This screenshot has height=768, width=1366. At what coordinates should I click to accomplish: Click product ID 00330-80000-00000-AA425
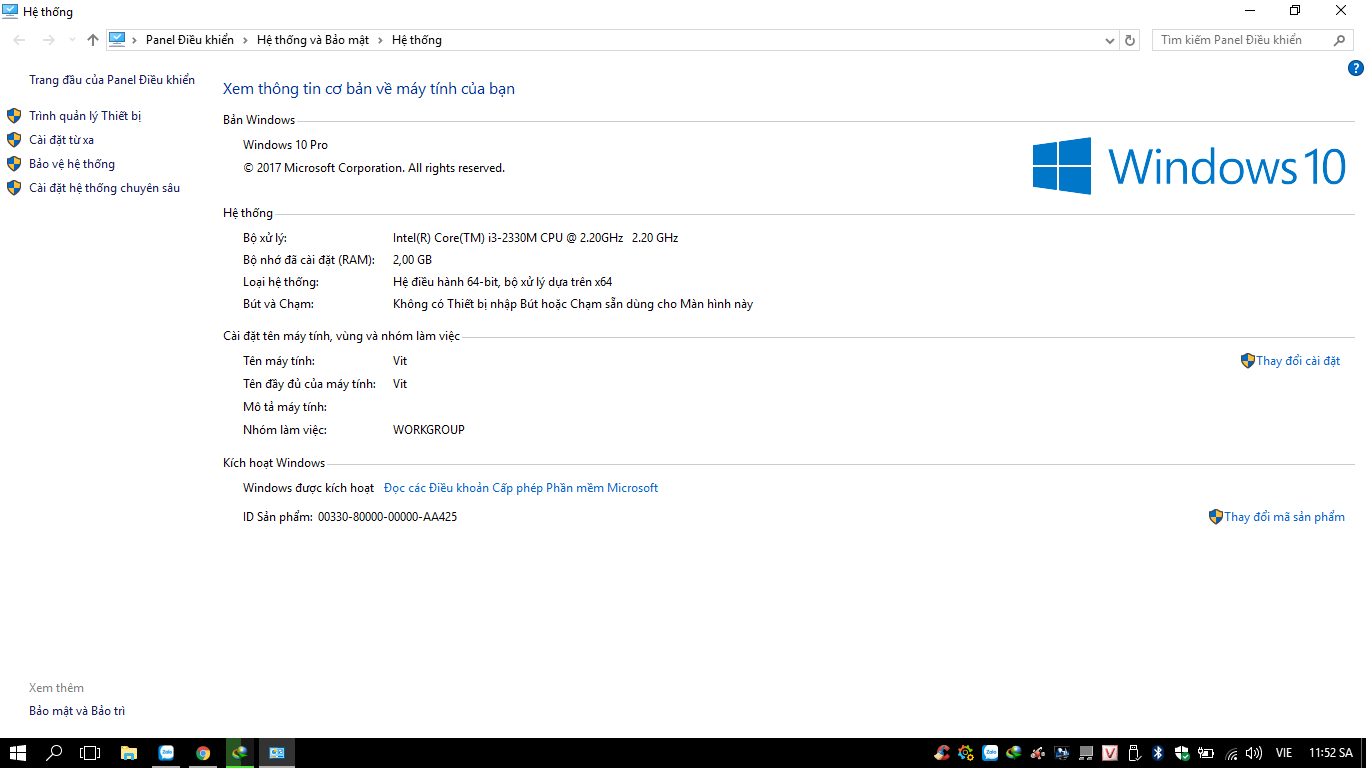387,517
